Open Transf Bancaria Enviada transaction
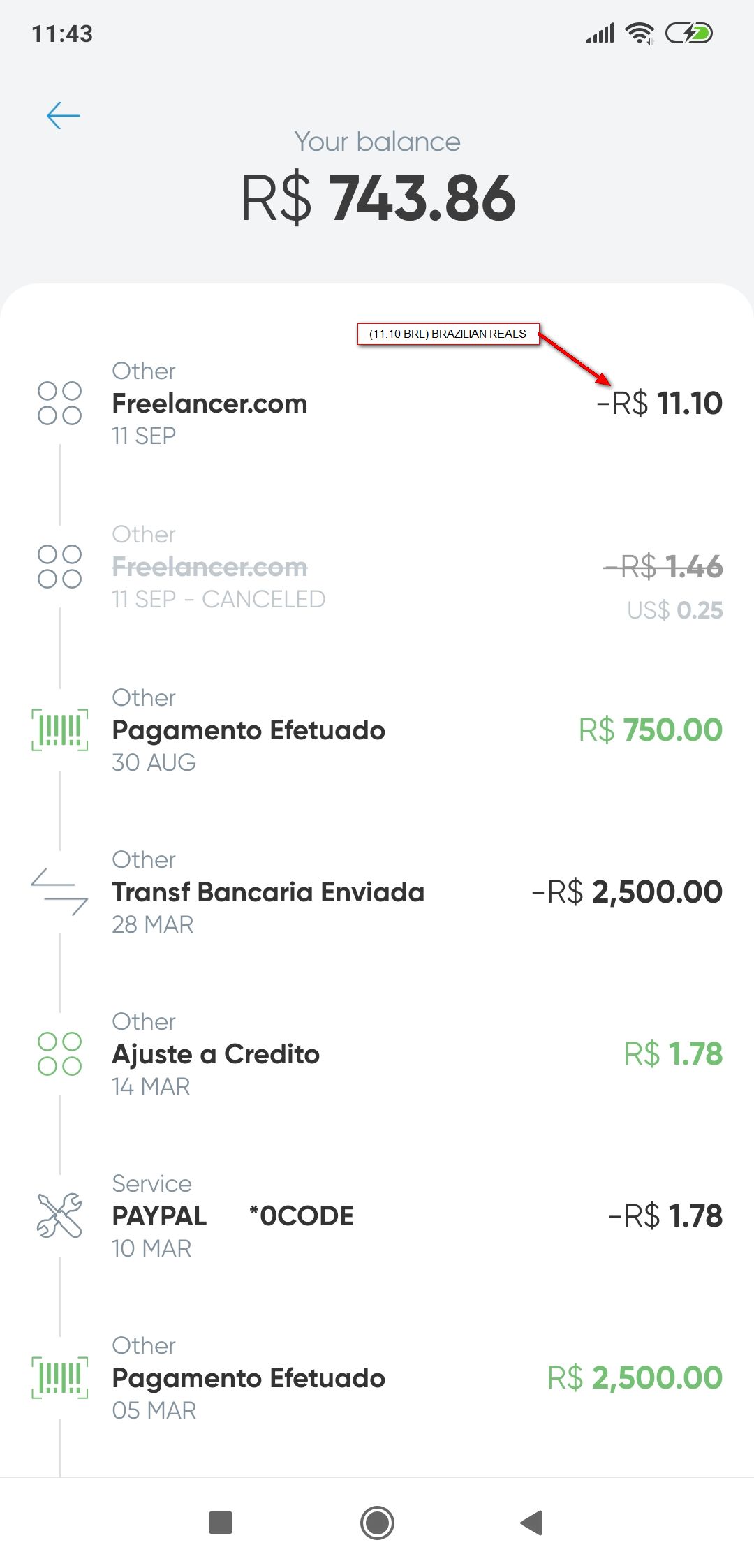Screen dimensions: 754x1568 point(268,892)
